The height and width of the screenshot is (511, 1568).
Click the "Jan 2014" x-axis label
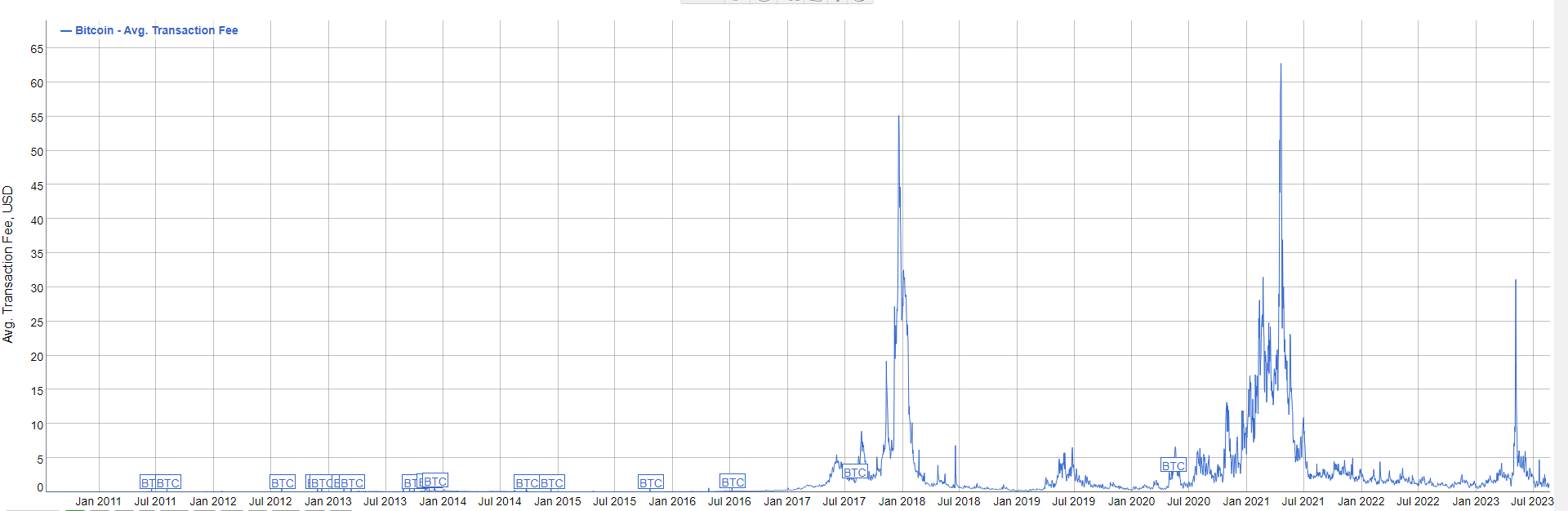click(443, 501)
